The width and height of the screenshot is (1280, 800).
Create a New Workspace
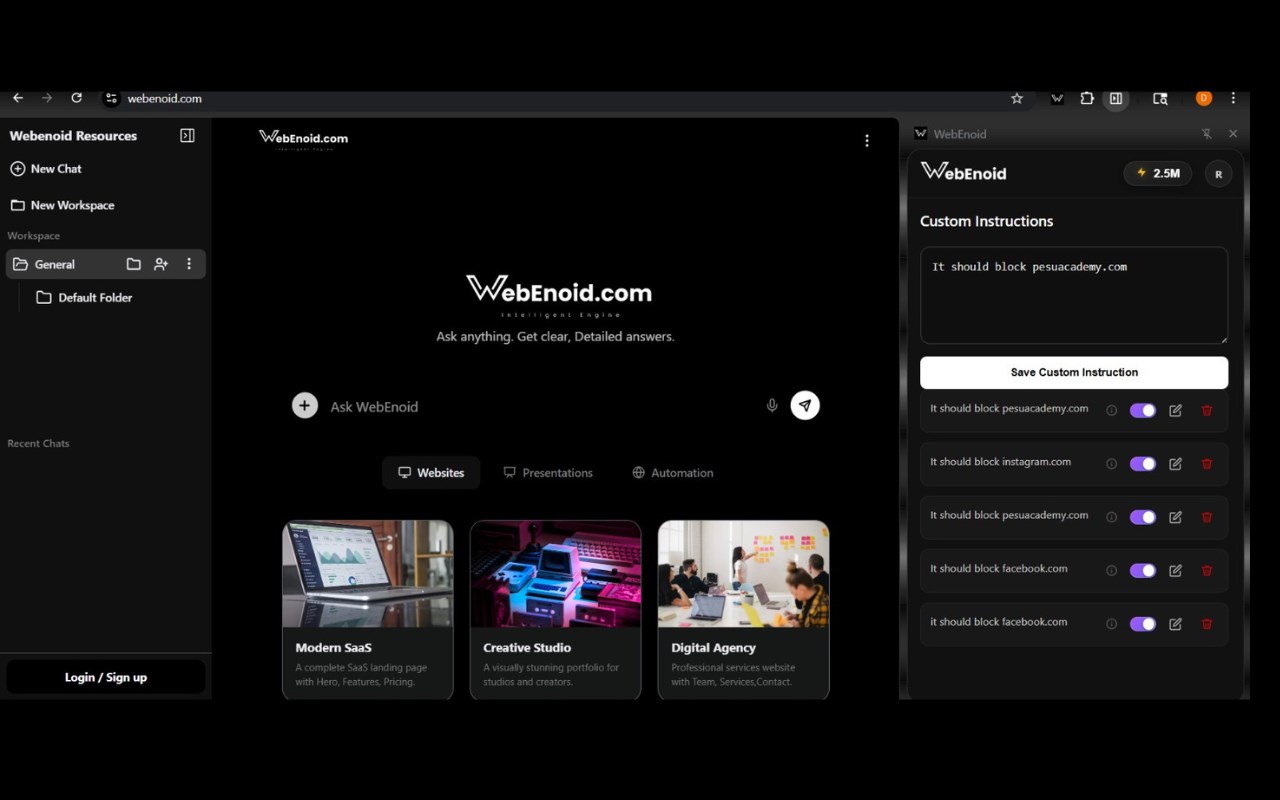pyautogui.click(x=62, y=205)
